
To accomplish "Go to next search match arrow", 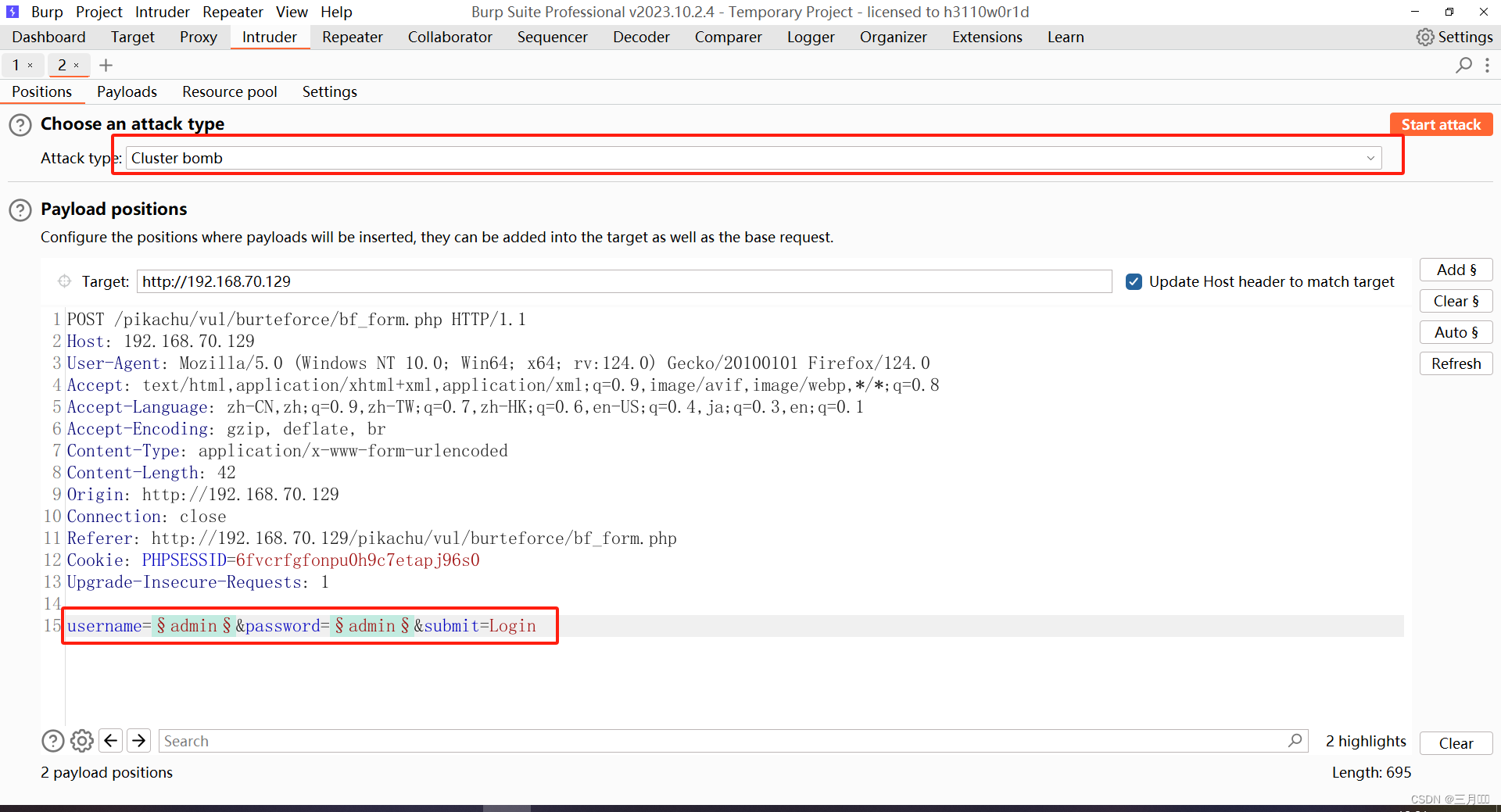I will [x=139, y=741].
